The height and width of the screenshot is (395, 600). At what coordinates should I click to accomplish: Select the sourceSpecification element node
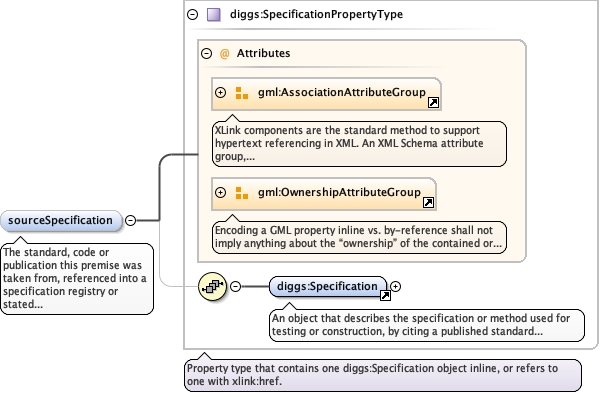(x=60, y=221)
